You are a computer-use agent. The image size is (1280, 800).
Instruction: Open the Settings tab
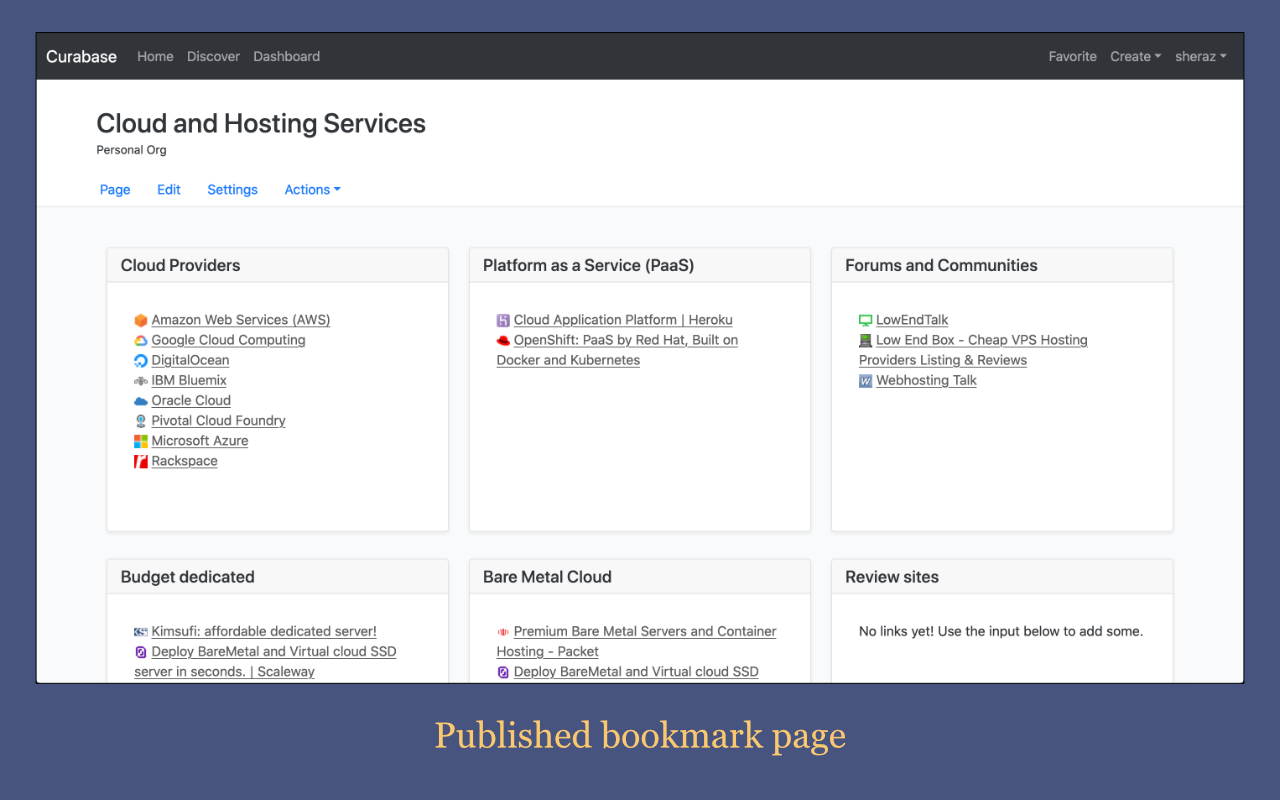pyautogui.click(x=232, y=190)
